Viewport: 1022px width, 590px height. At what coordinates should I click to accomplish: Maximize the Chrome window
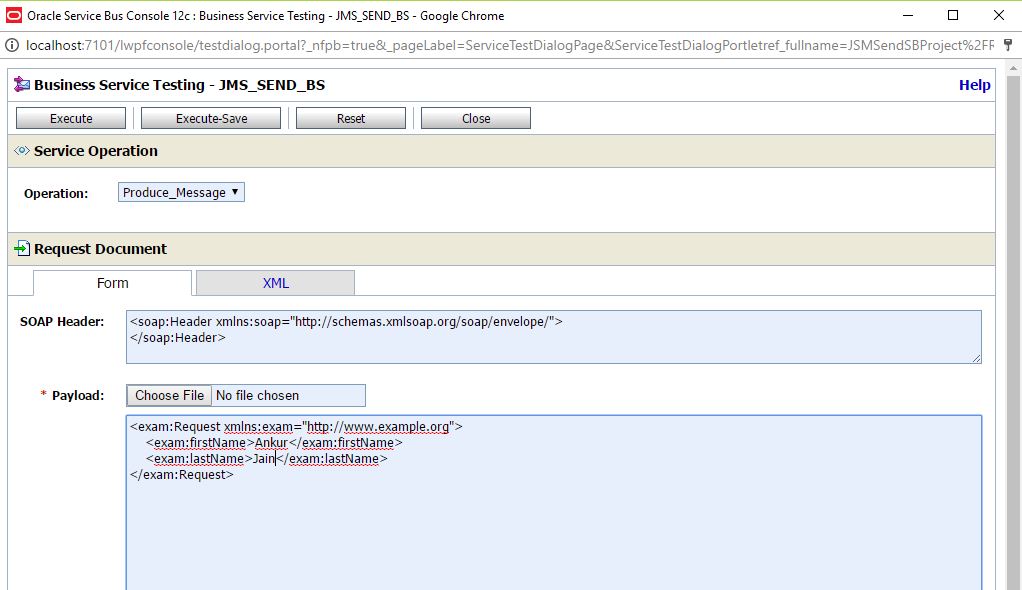953,15
